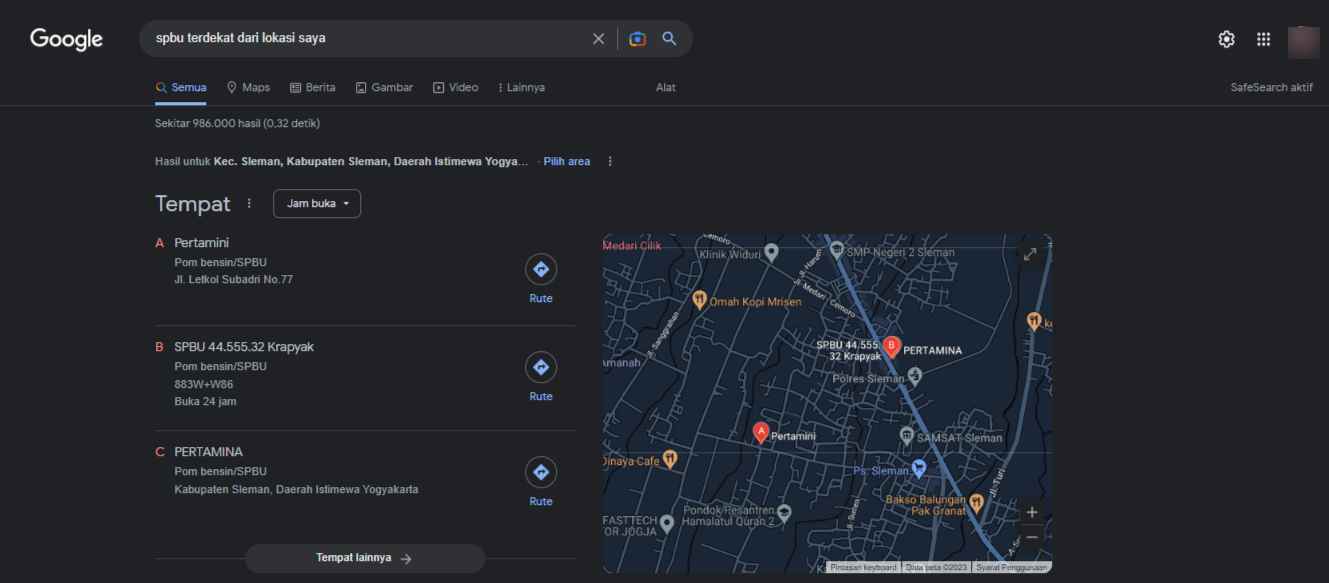Click Pintasan keyboard on map

click(864, 568)
